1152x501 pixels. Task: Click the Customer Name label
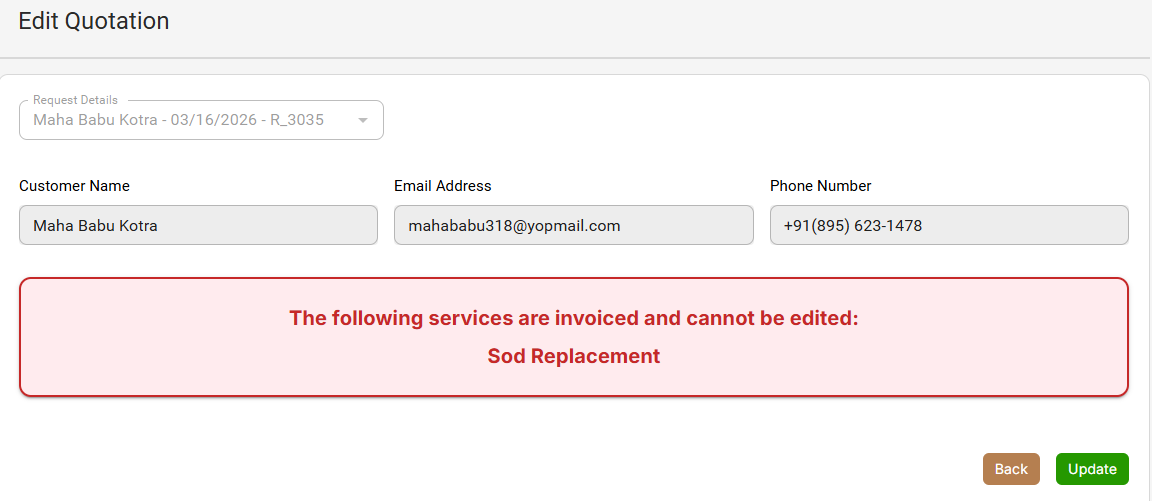(74, 186)
